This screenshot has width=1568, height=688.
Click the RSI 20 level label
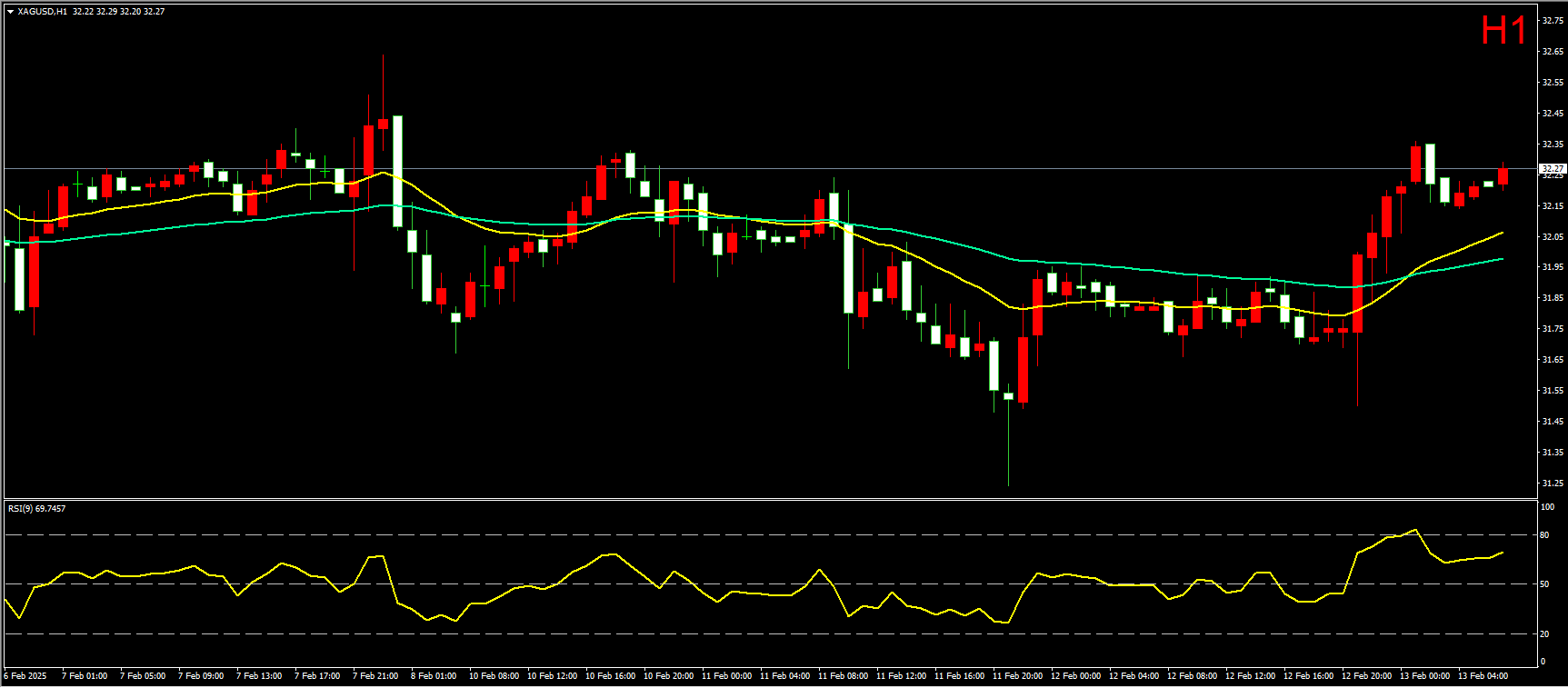[x=1544, y=634]
